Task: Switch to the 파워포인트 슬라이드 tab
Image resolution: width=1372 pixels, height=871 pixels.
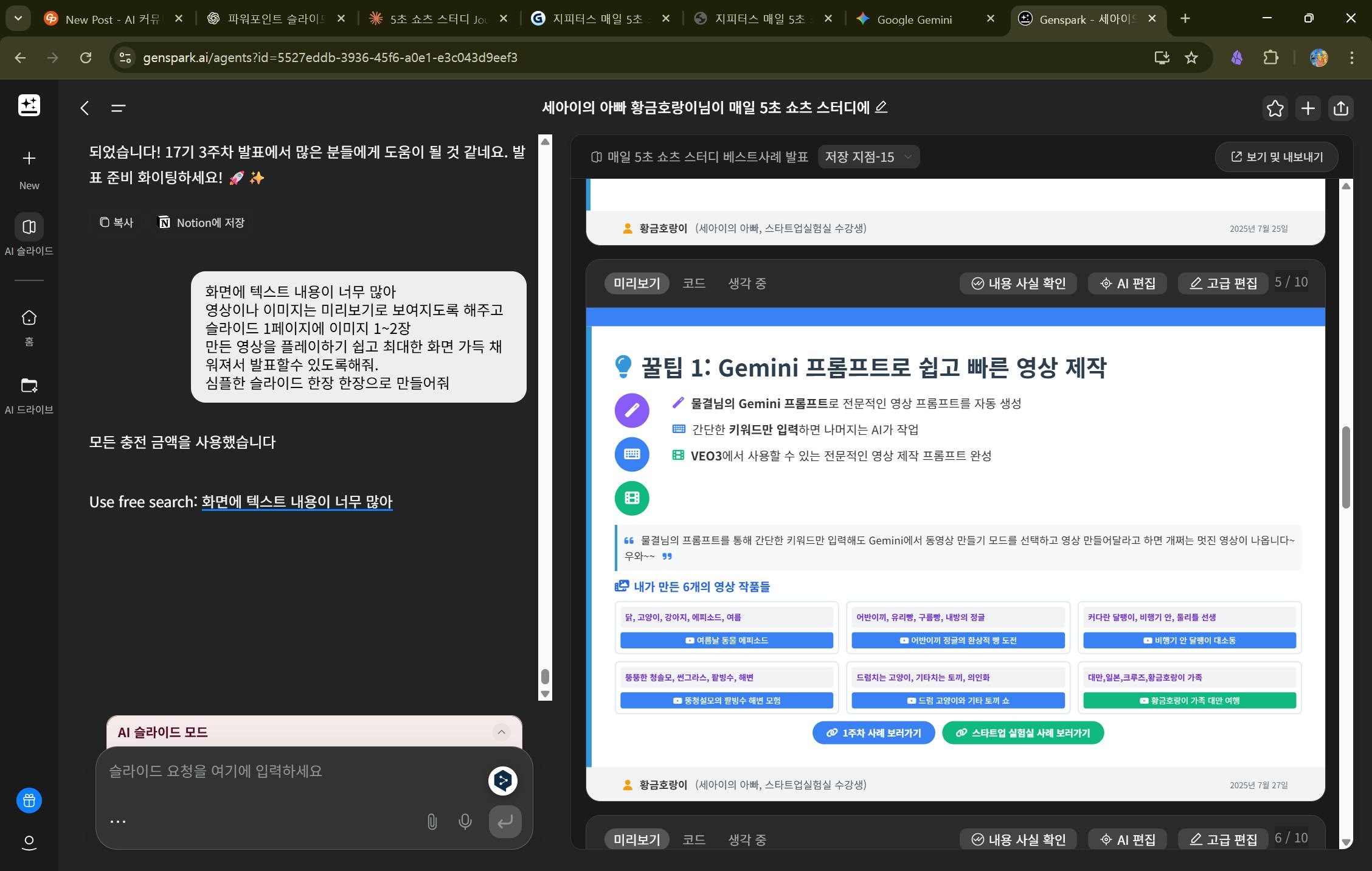Action: (275, 19)
